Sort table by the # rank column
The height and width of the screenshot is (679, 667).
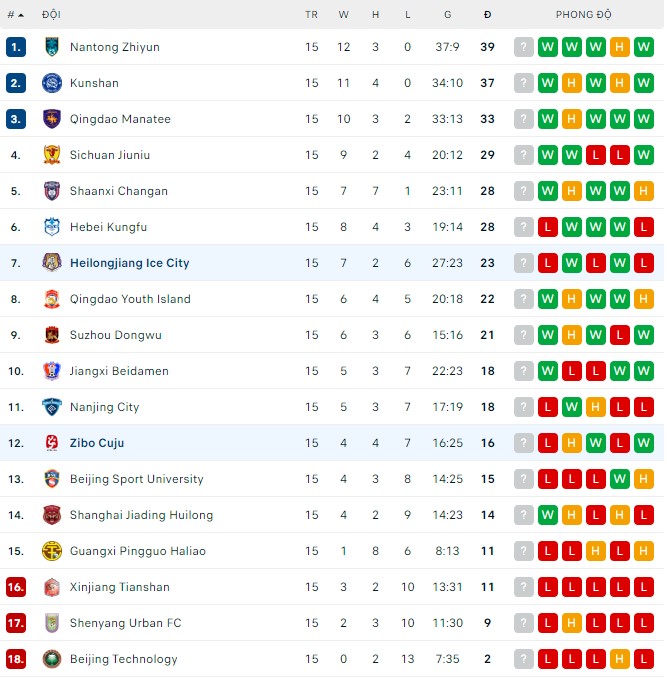(15, 15)
